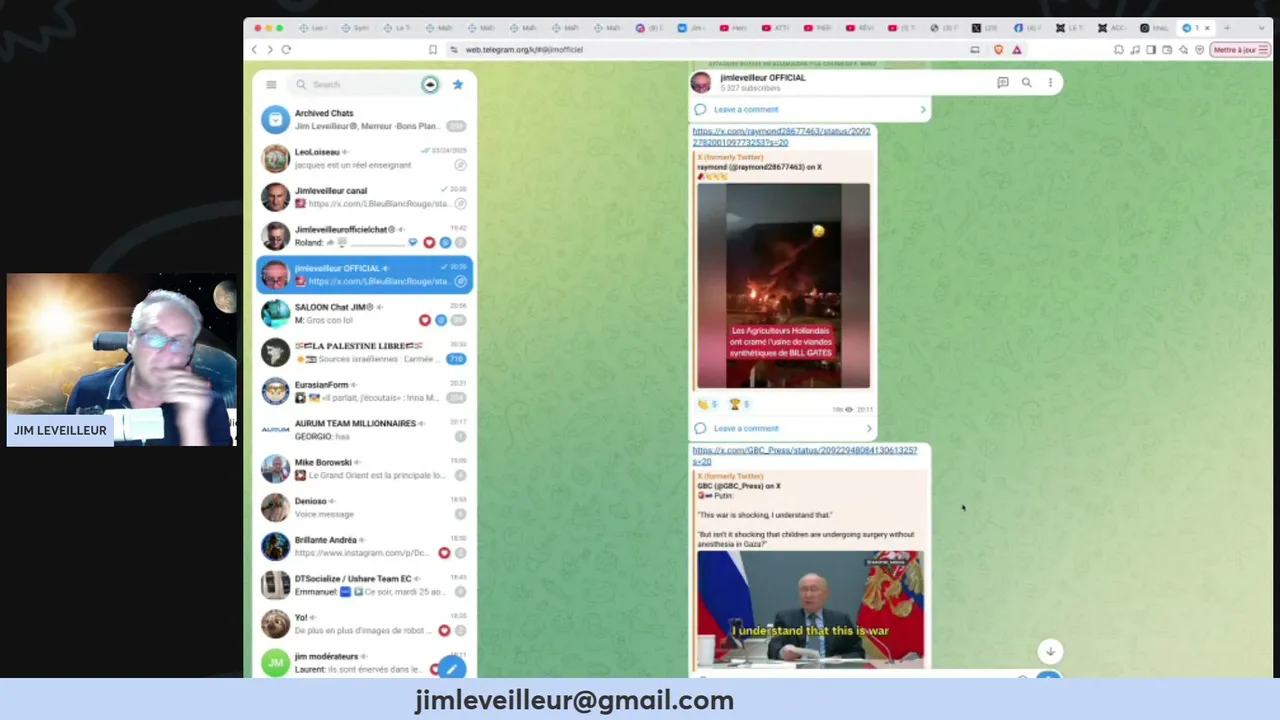Open the Yo! chat

(365, 624)
